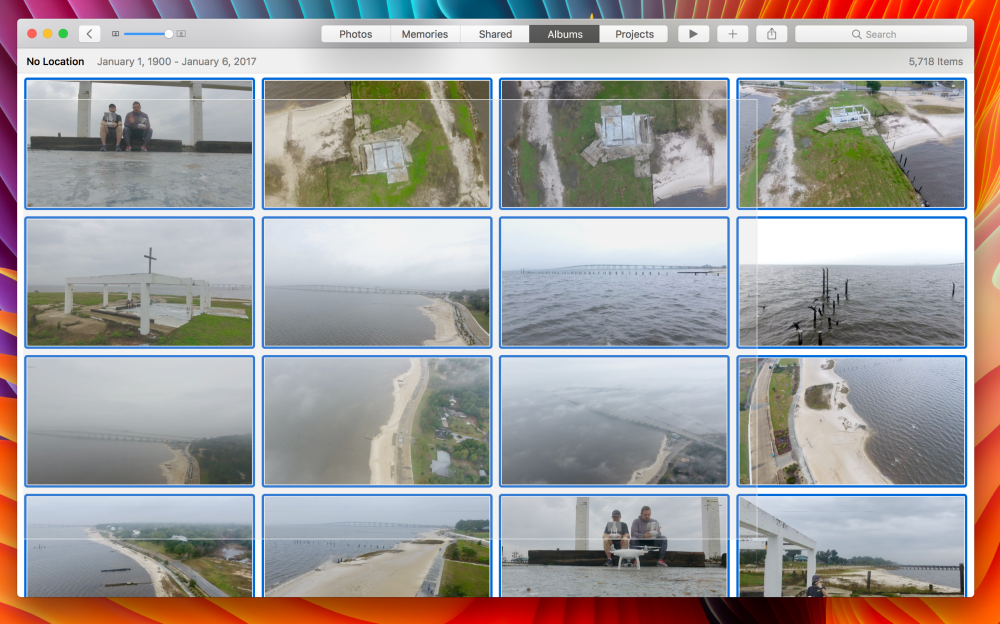Choose the choppy water photo with the distant bridge

[x=614, y=282]
